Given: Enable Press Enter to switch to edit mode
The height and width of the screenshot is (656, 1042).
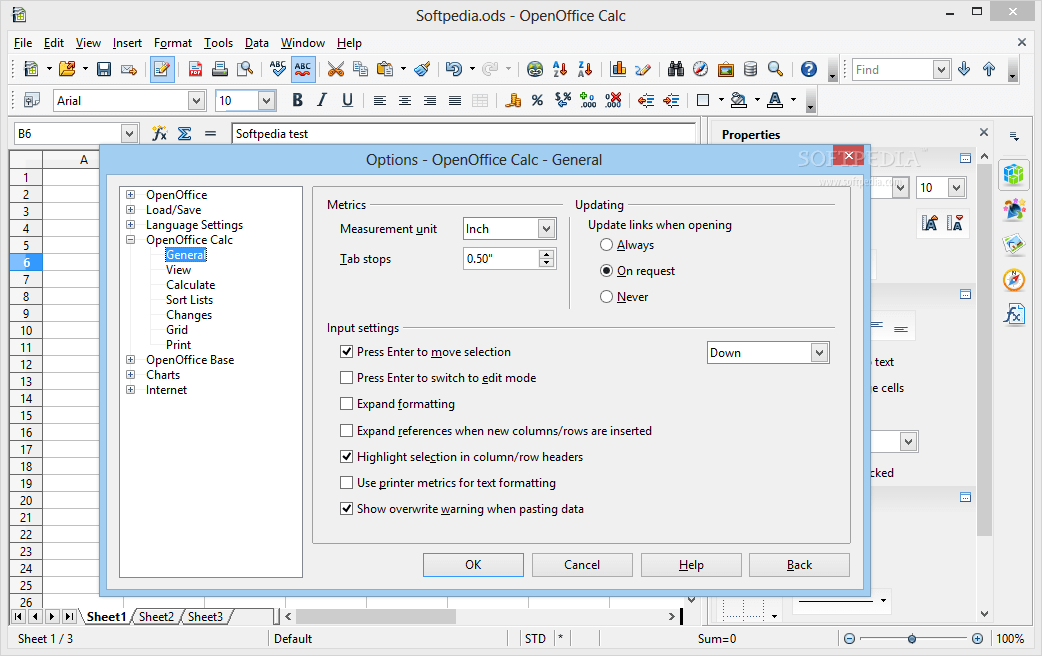Looking at the screenshot, I should click(x=346, y=378).
